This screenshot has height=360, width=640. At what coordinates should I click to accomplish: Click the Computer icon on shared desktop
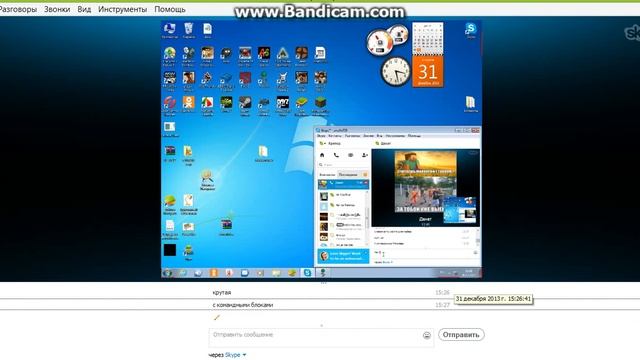point(169,30)
